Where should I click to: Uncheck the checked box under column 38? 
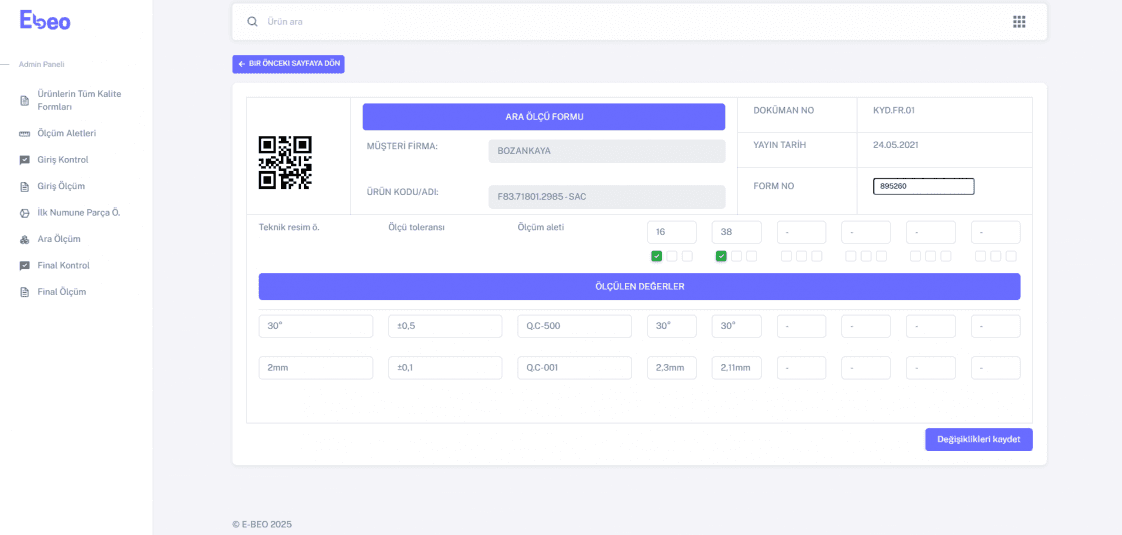click(x=721, y=256)
